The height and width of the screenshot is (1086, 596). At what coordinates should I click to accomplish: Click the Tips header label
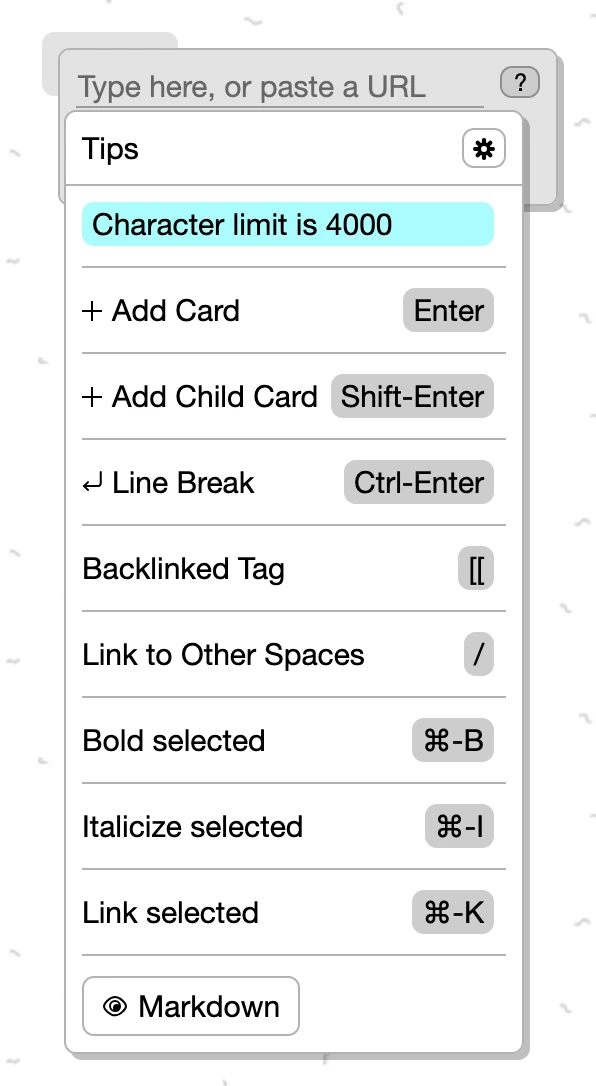[110, 148]
